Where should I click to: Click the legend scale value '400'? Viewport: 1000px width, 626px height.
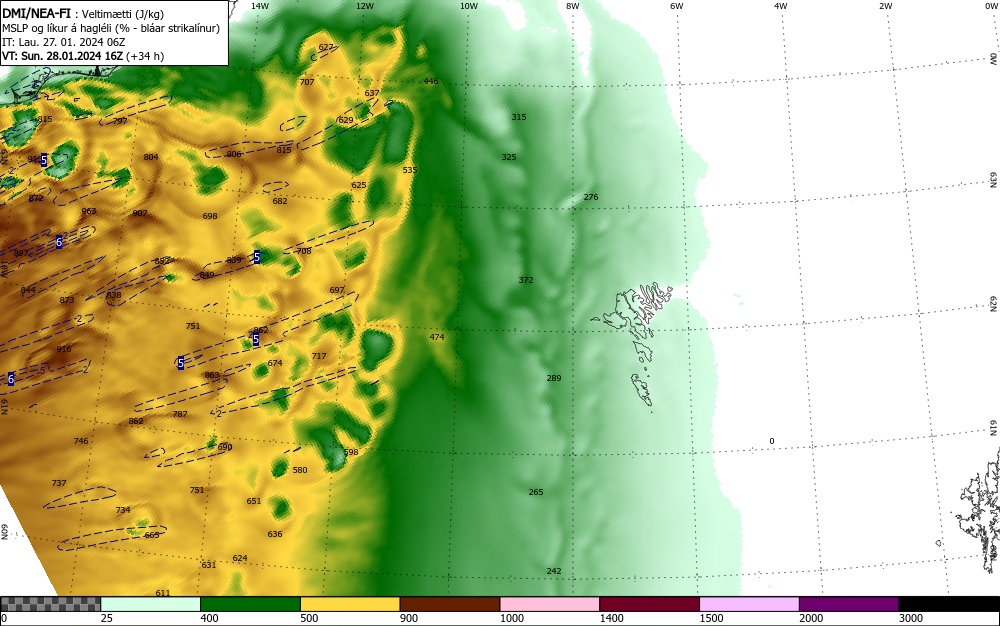[209, 618]
